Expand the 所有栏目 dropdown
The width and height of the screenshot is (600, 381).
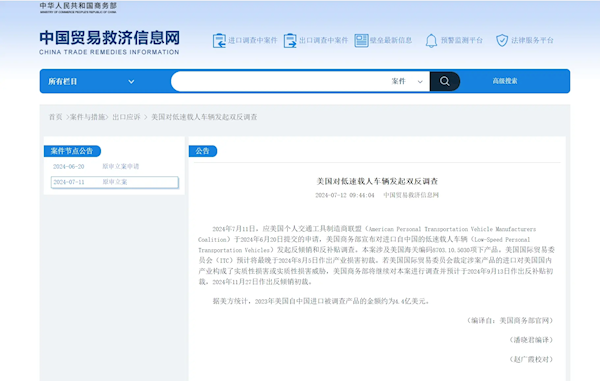(x=91, y=81)
